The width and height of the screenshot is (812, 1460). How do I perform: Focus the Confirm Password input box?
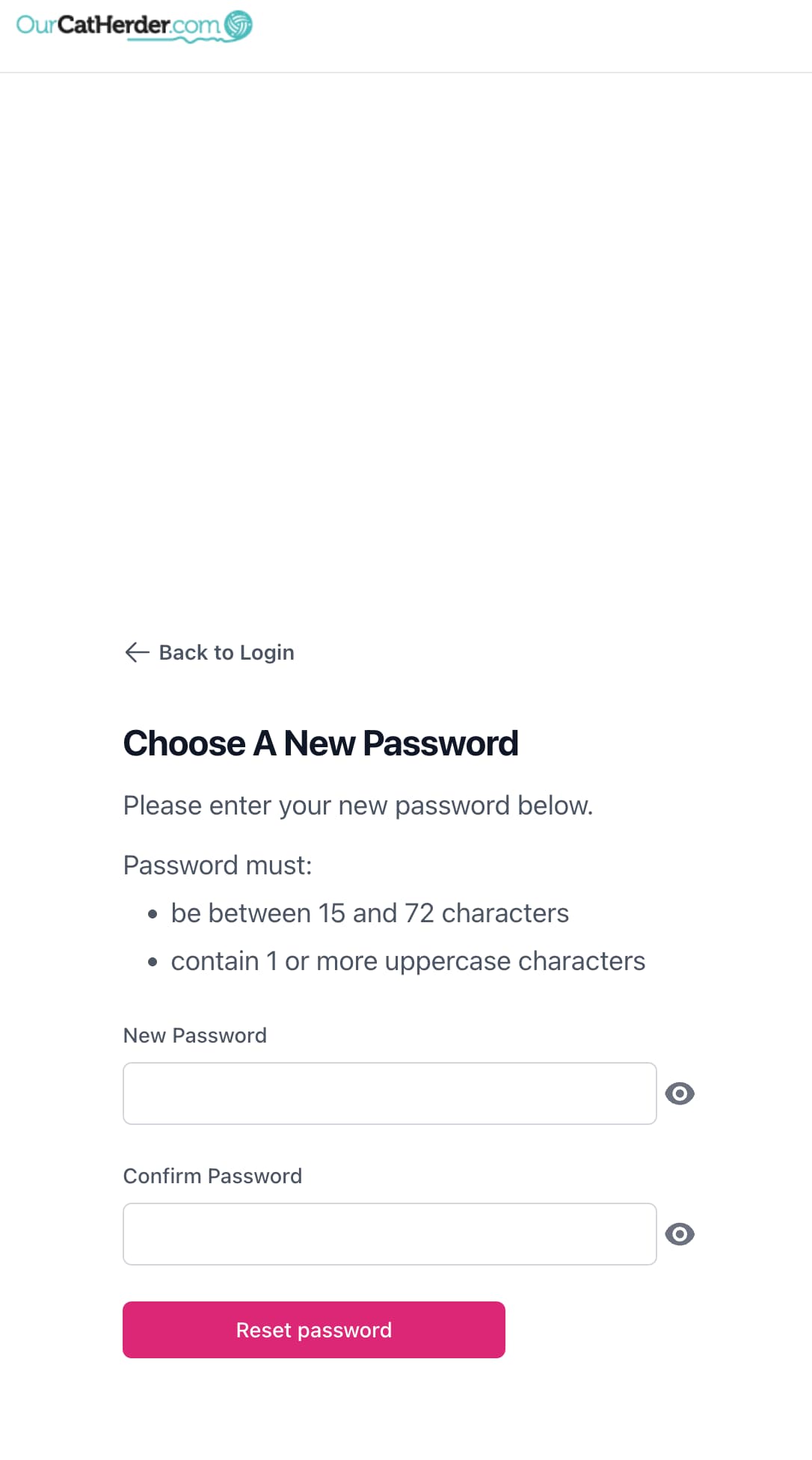[x=389, y=1234]
